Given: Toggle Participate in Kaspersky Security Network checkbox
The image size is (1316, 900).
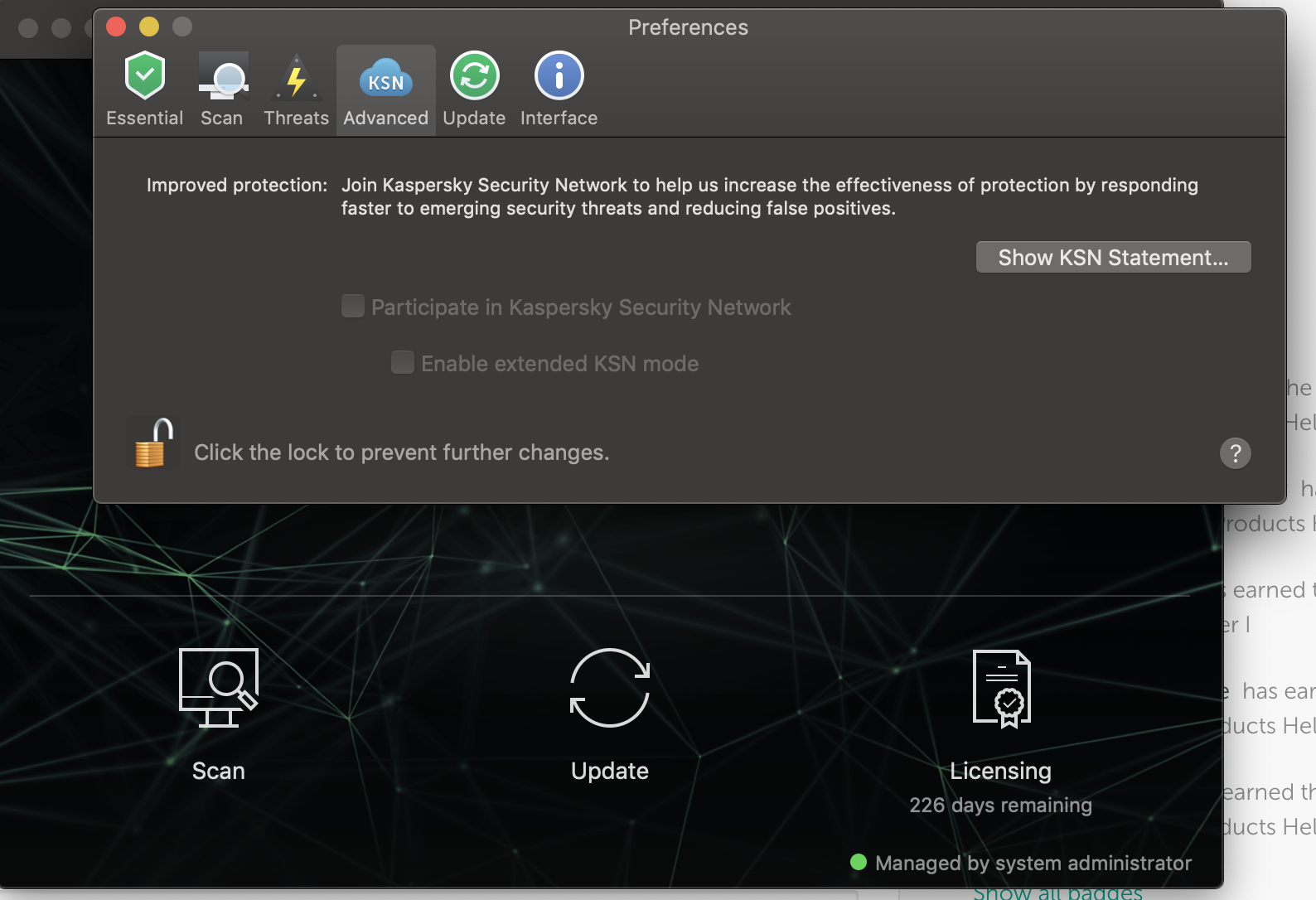Looking at the screenshot, I should click(x=353, y=307).
